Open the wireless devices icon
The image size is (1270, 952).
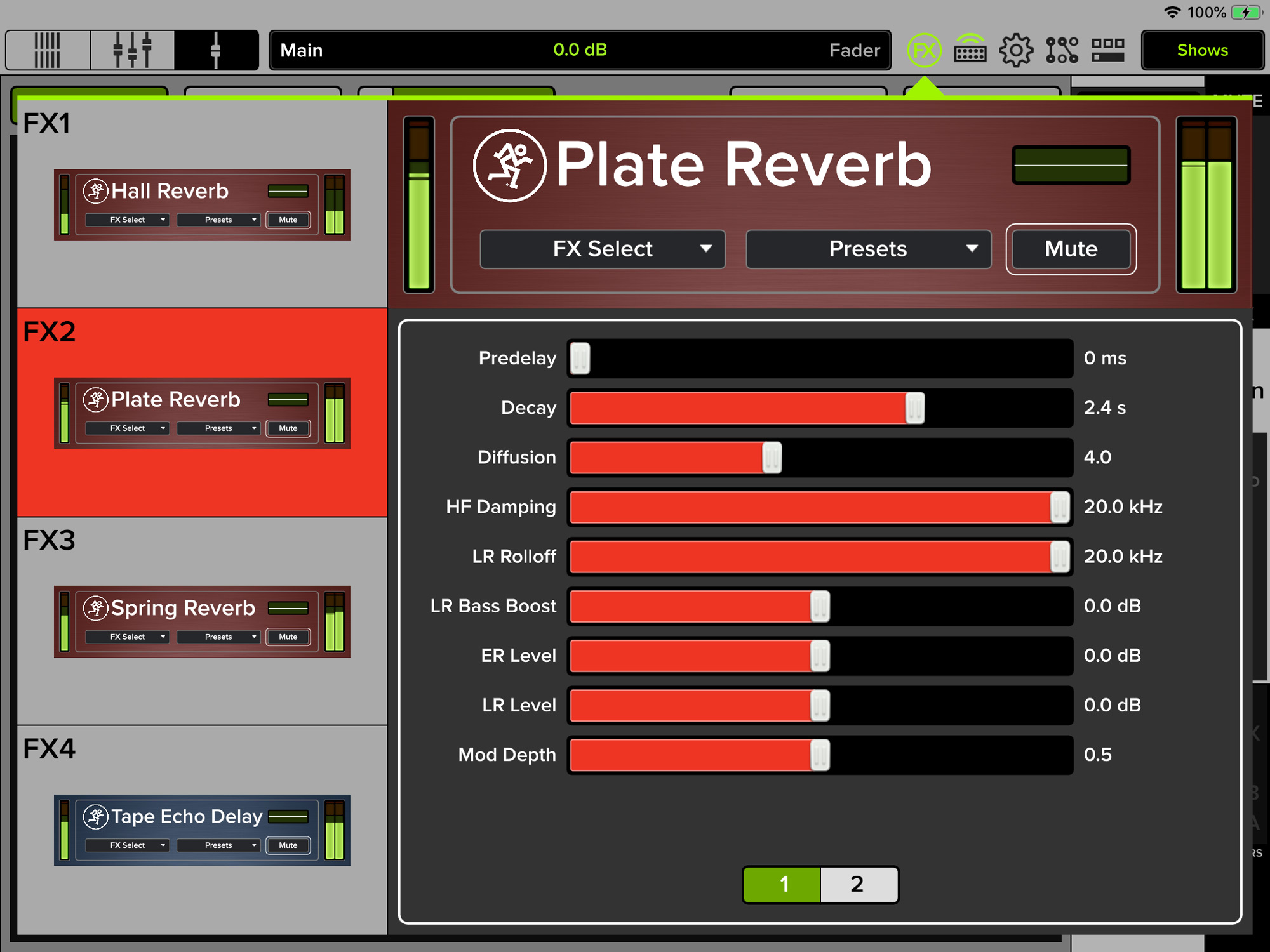(x=970, y=50)
